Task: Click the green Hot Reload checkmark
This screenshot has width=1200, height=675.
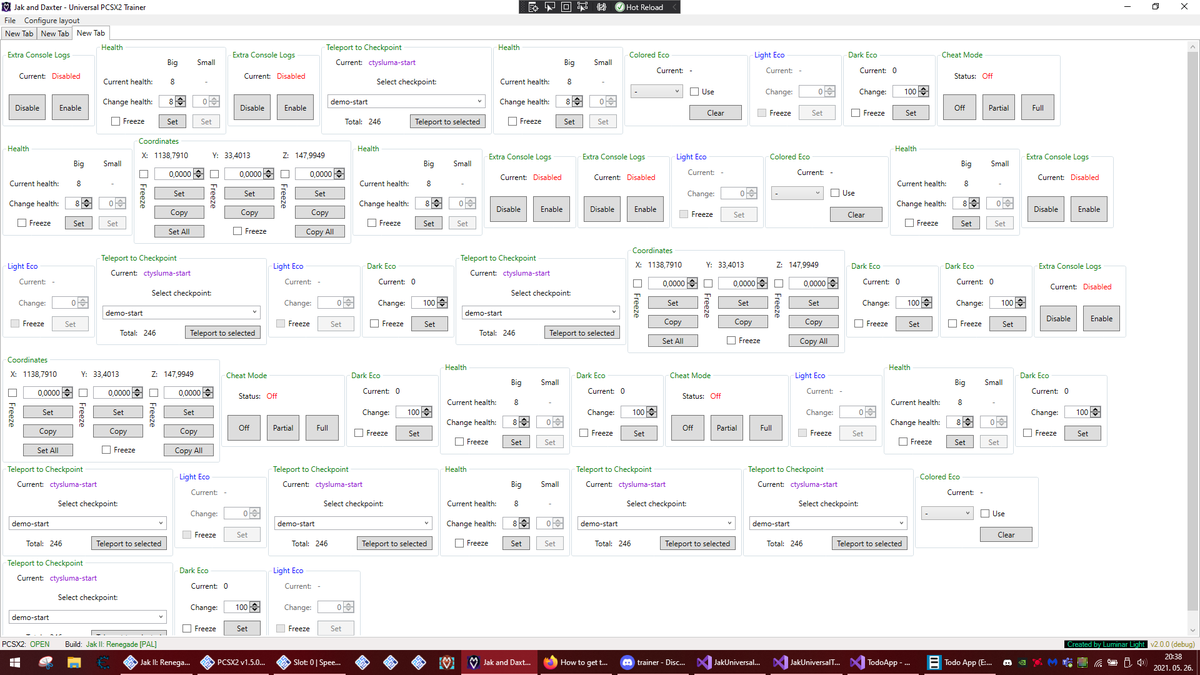Action: click(x=619, y=7)
